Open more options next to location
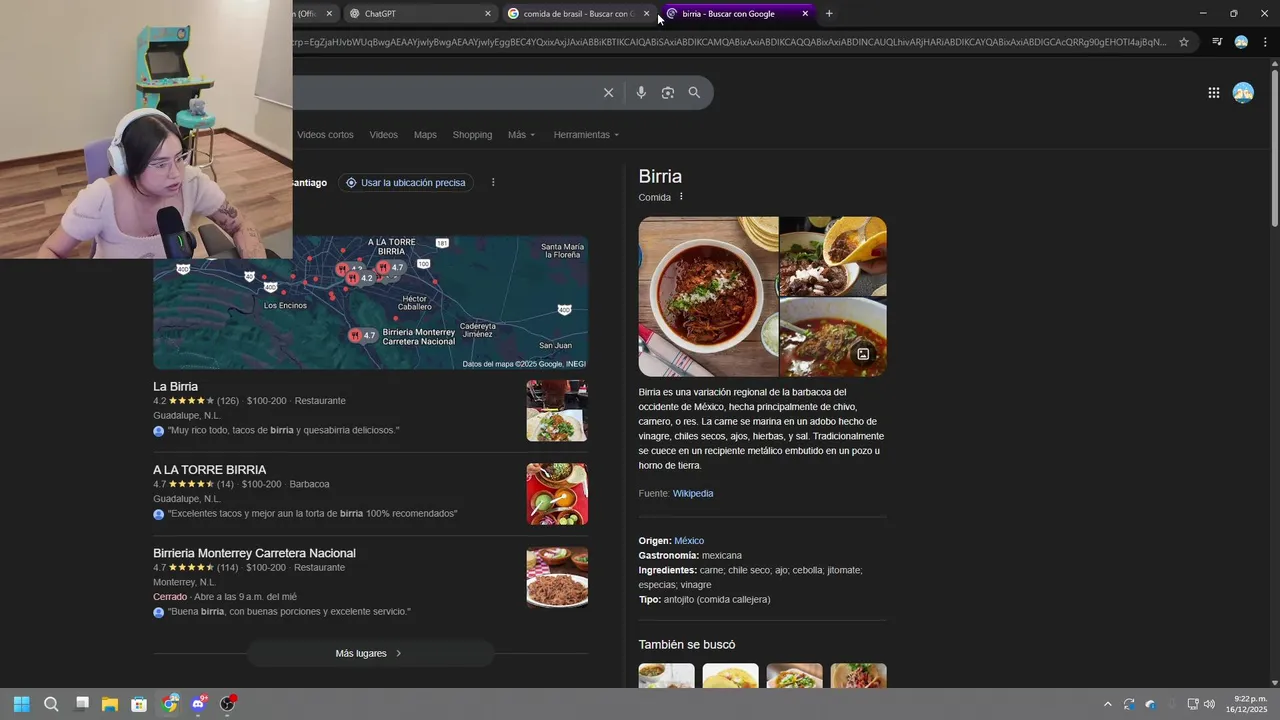This screenshot has width=1280, height=720. (x=493, y=183)
